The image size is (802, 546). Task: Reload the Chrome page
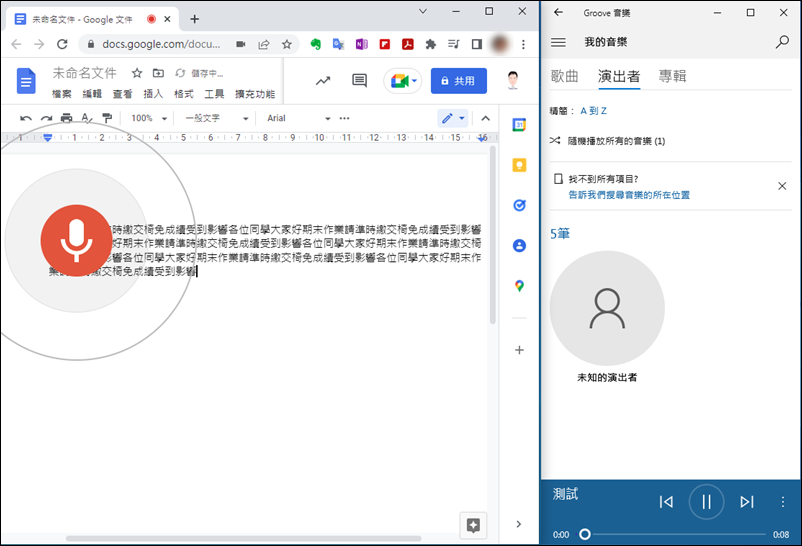62,45
